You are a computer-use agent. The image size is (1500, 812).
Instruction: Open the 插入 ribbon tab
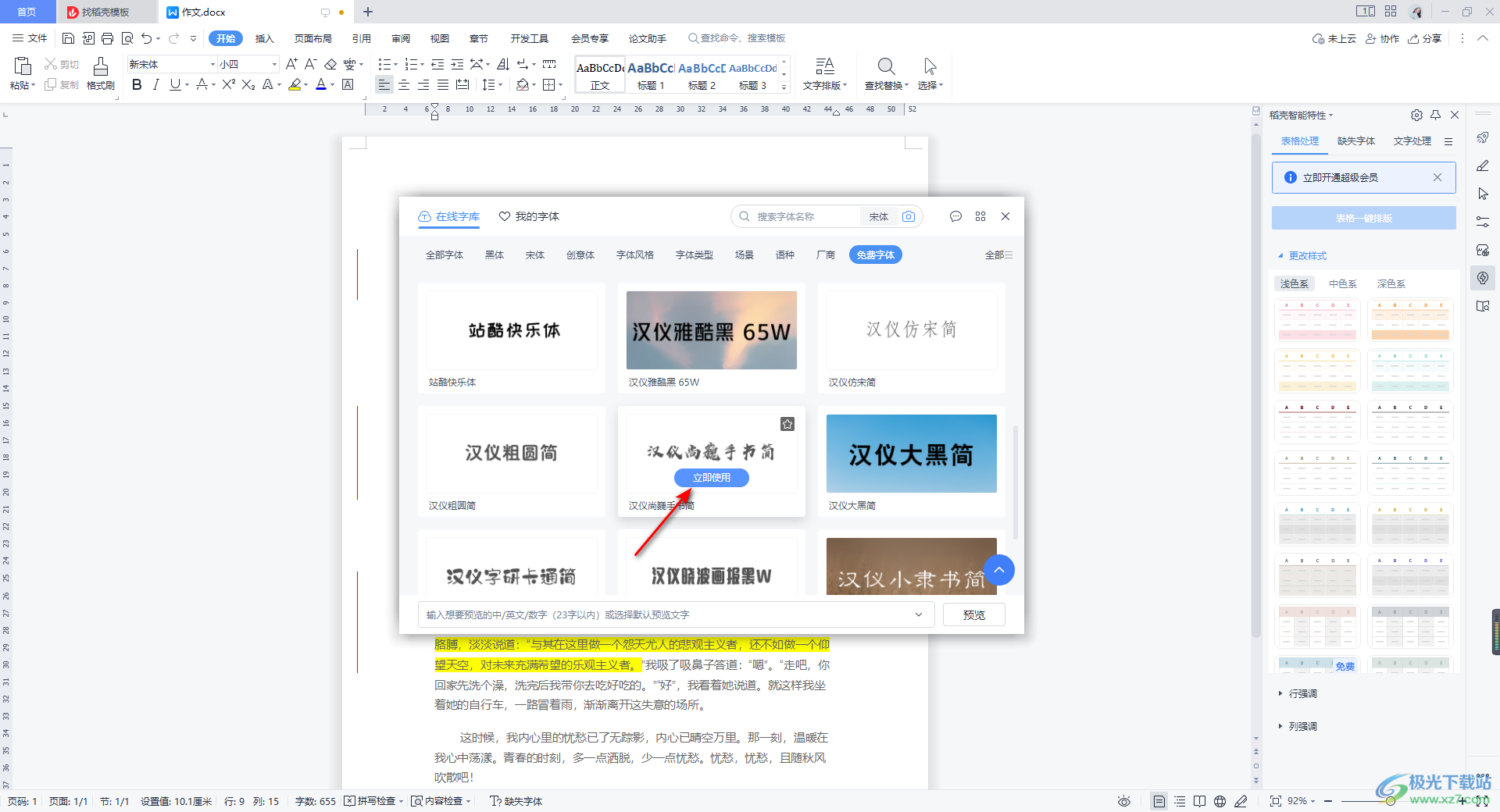coord(265,38)
